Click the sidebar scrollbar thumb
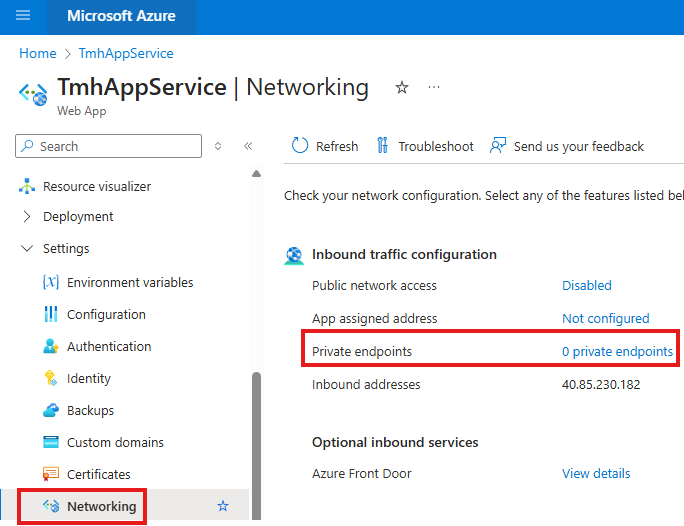684x526 pixels. 256,445
